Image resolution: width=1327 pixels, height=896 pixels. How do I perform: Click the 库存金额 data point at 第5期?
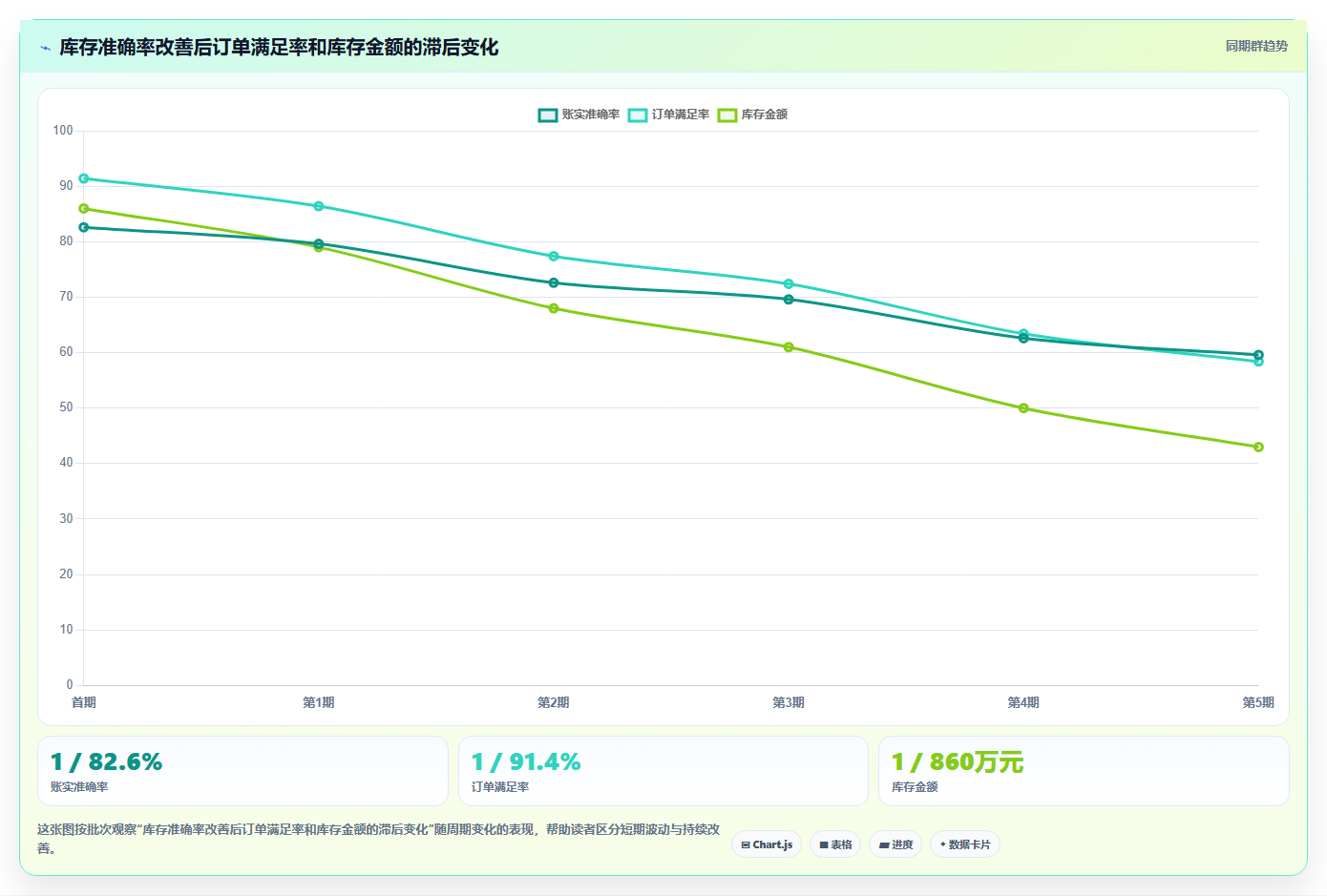coord(1258,447)
